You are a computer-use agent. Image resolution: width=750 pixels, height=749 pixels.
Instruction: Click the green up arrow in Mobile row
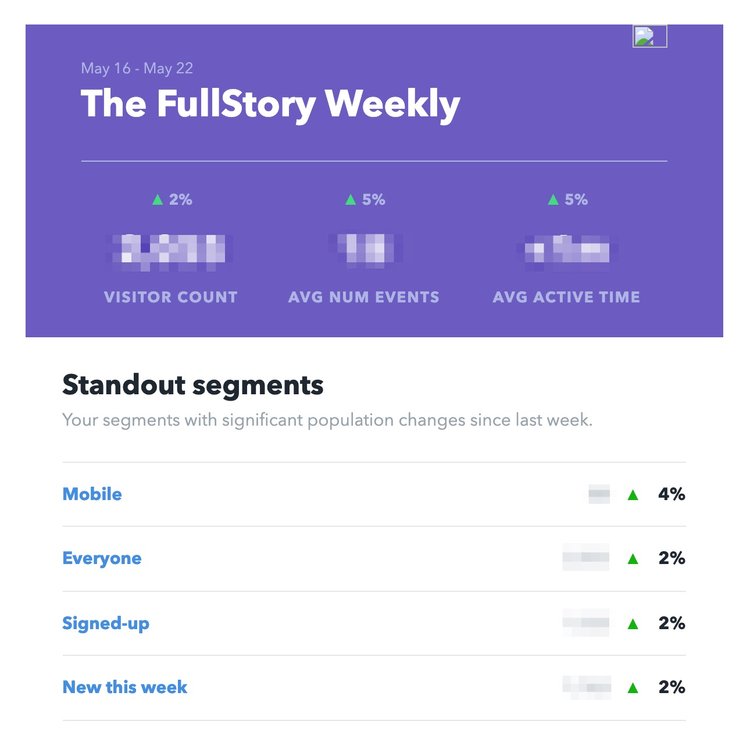(633, 495)
